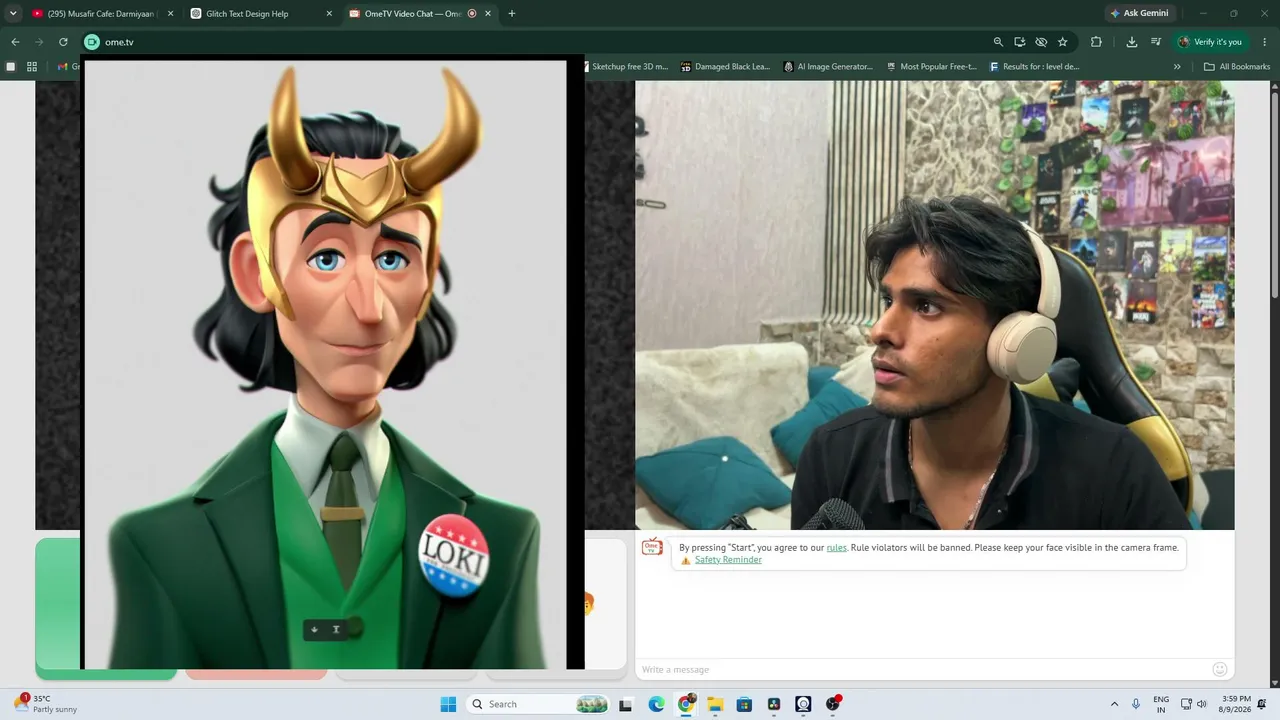Click the first white square icon in bookmarks bar
Viewport: 1280px width, 720px height.
point(11,67)
